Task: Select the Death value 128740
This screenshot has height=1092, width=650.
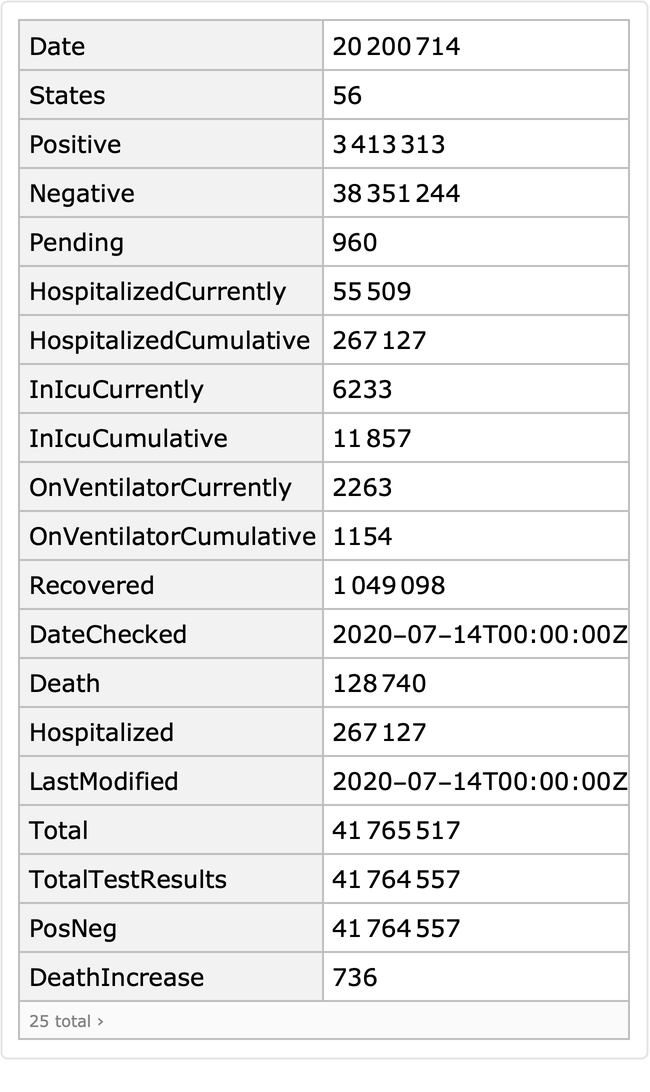Action: (379, 683)
